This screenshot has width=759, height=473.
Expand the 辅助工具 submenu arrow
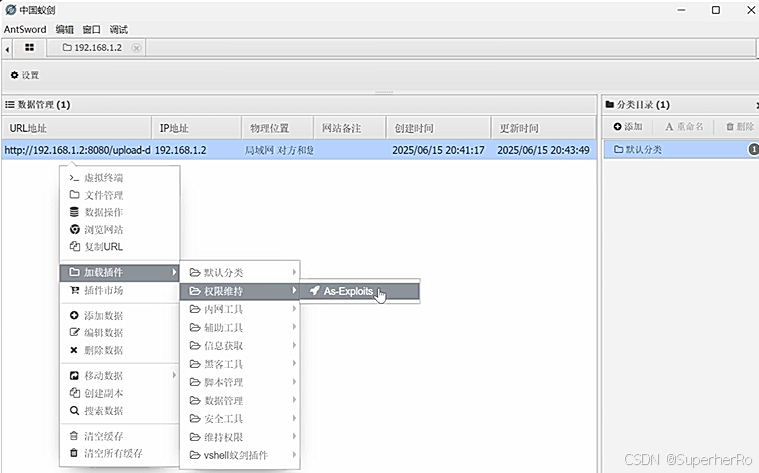click(294, 327)
